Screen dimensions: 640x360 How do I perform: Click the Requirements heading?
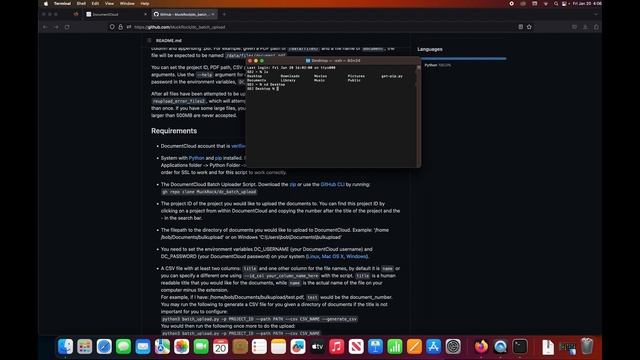pos(174,131)
